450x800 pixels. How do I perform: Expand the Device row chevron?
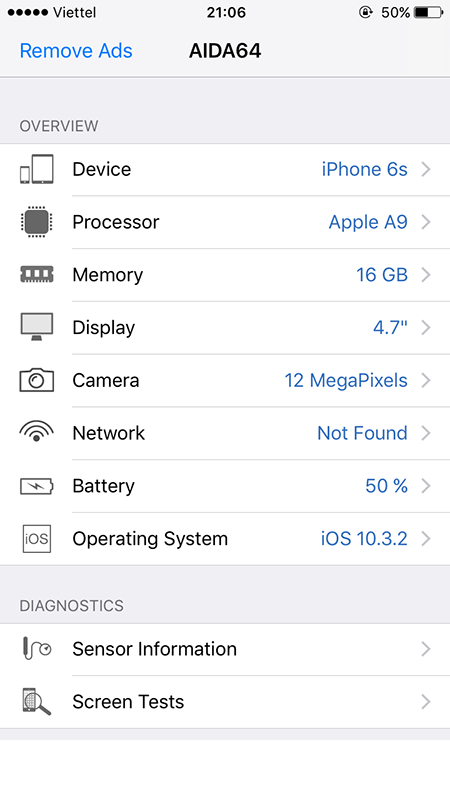click(x=427, y=169)
